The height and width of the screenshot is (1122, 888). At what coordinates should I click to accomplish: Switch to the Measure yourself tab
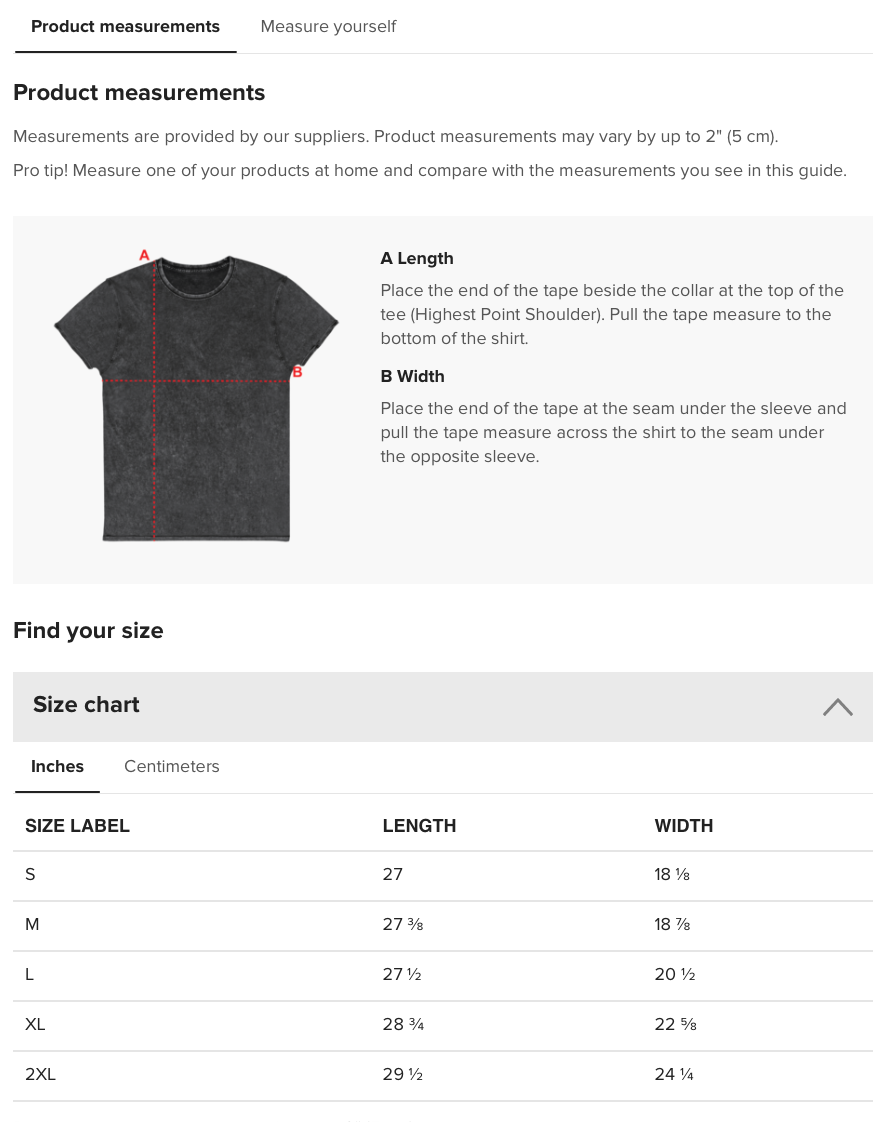point(328,27)
